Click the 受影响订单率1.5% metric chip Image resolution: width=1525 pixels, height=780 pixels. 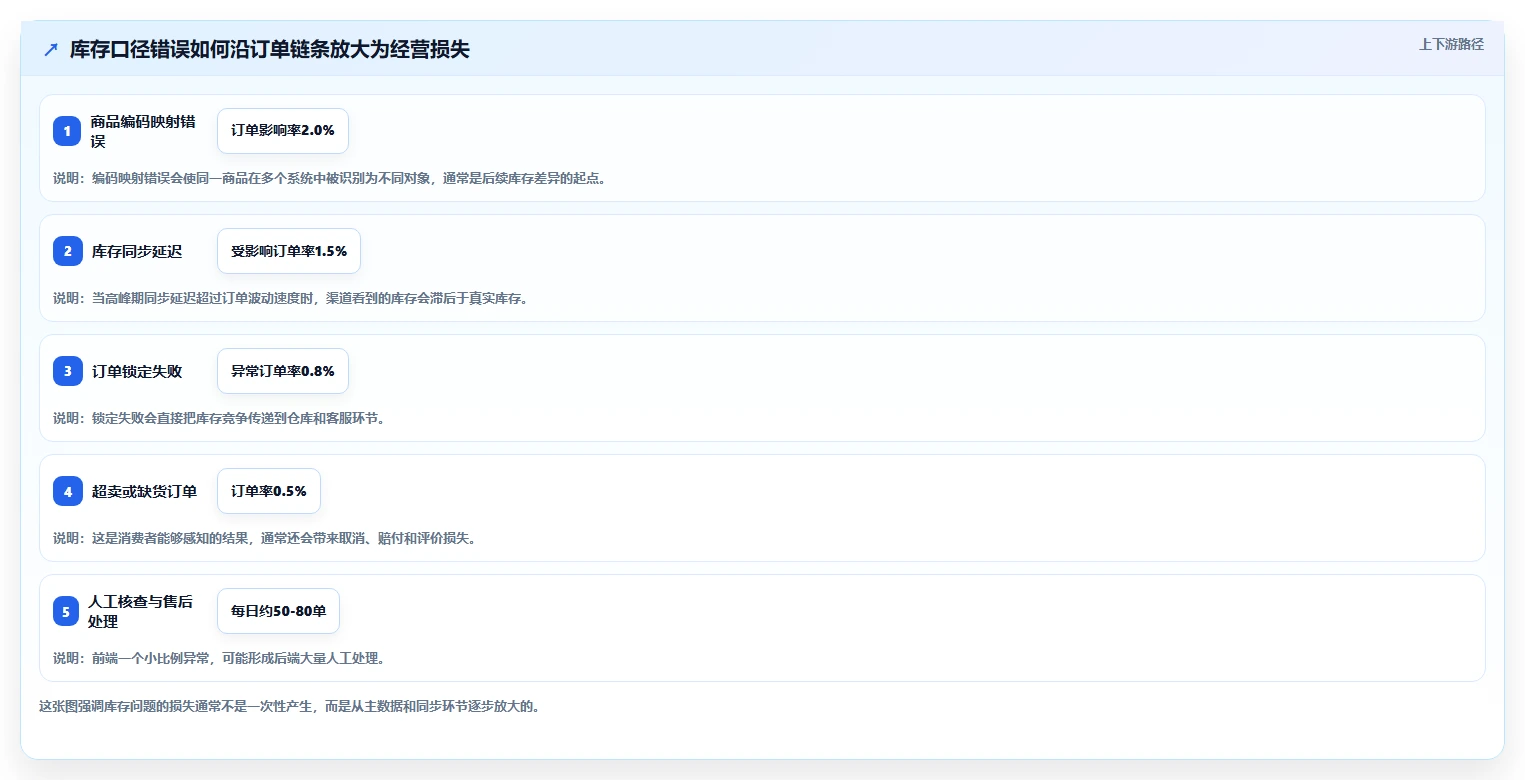[x=289, y=251]
